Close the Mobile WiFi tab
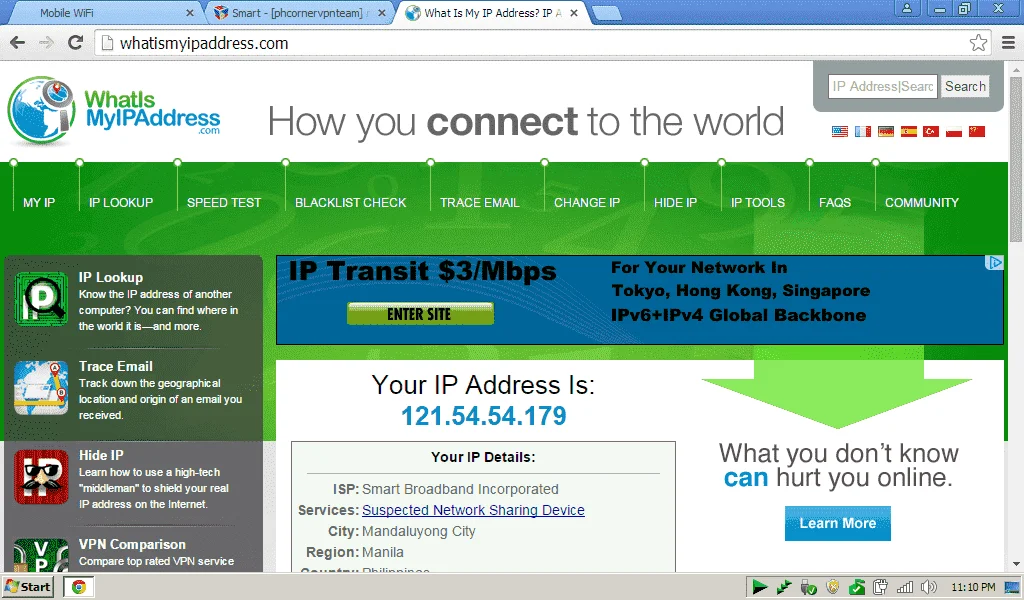 click(189, 12)
